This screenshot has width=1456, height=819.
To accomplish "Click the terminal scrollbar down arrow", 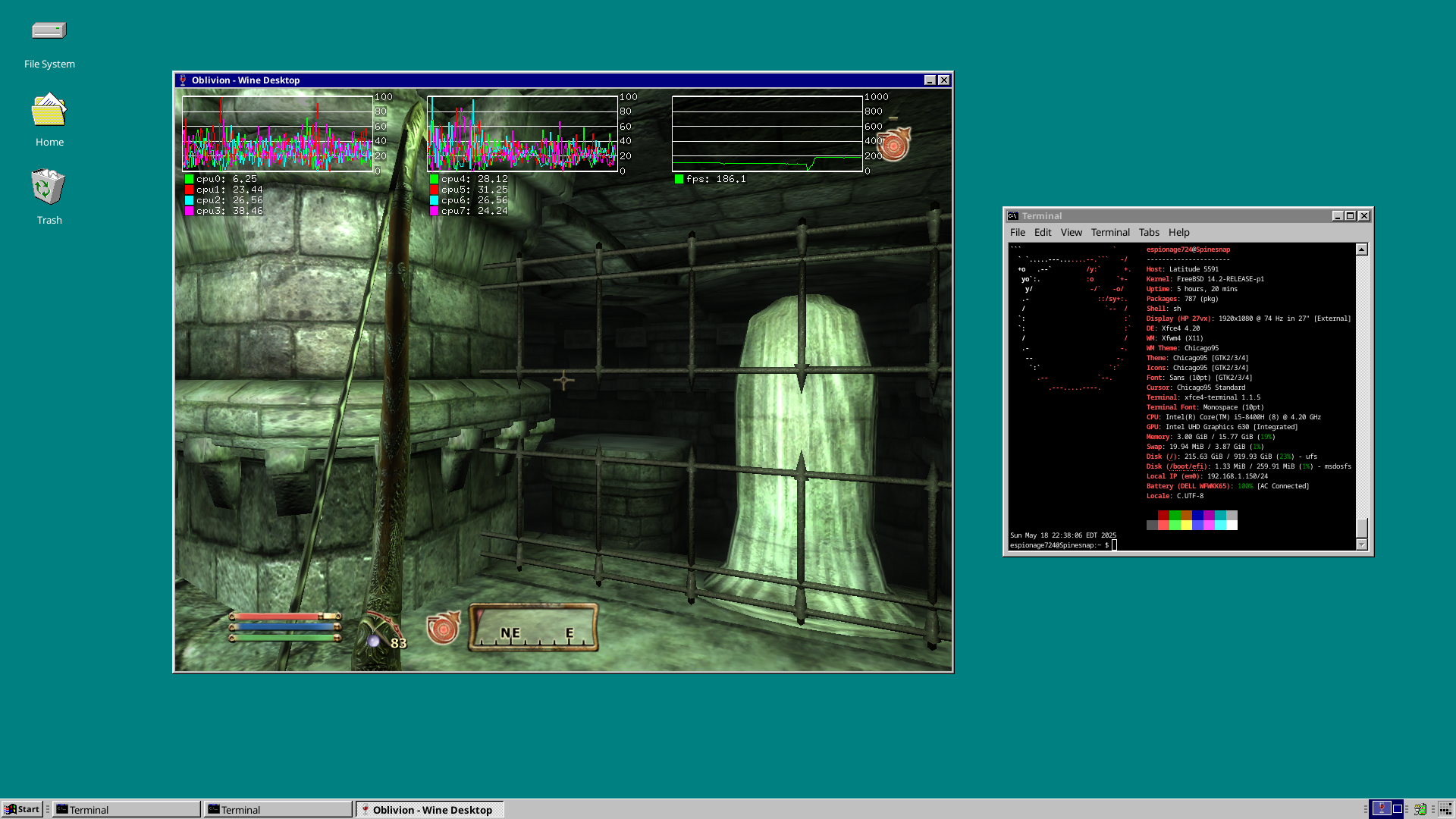I will pos(1362,544).
